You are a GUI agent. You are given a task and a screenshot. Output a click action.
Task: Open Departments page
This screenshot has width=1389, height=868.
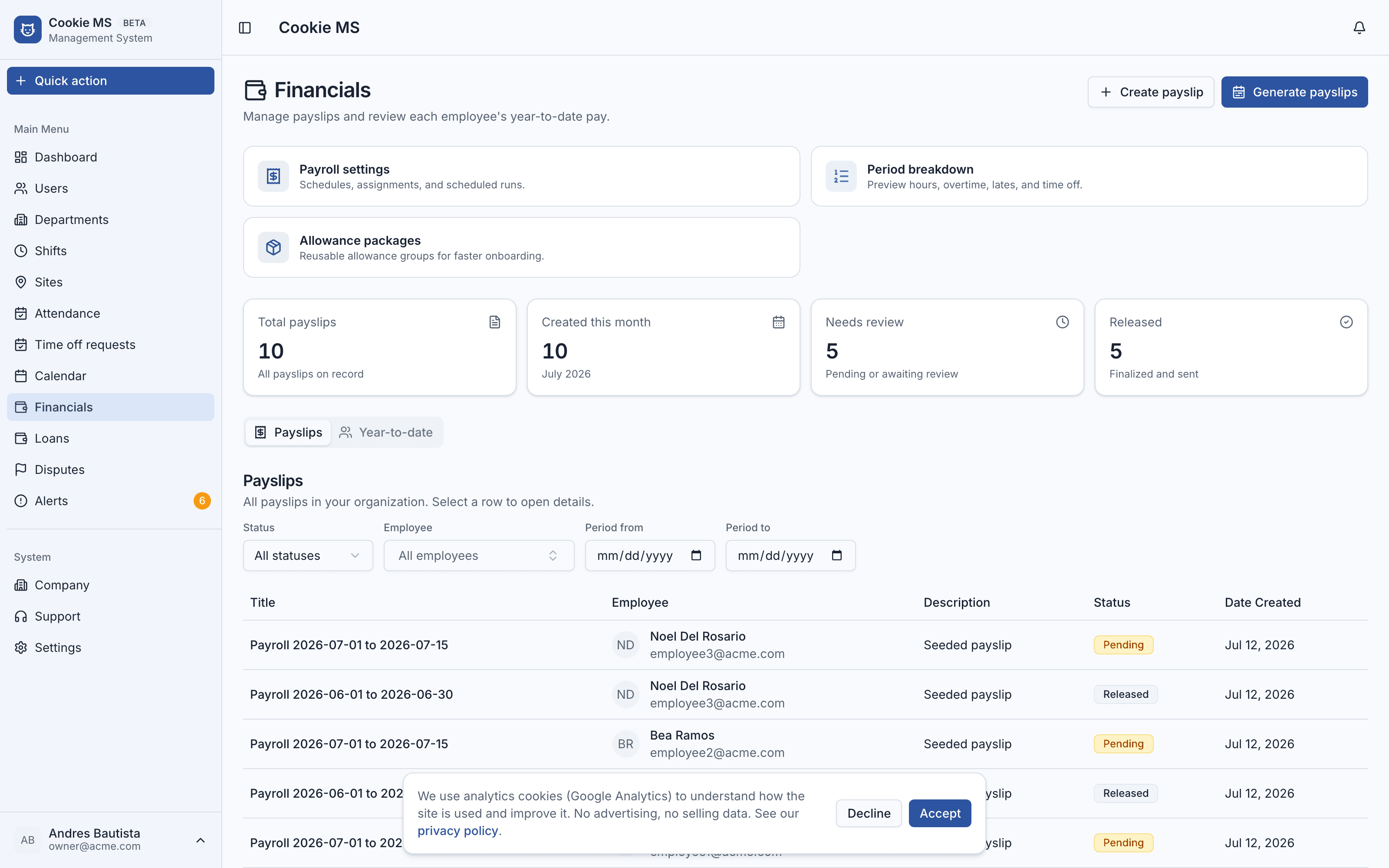[x=111, y=219]
